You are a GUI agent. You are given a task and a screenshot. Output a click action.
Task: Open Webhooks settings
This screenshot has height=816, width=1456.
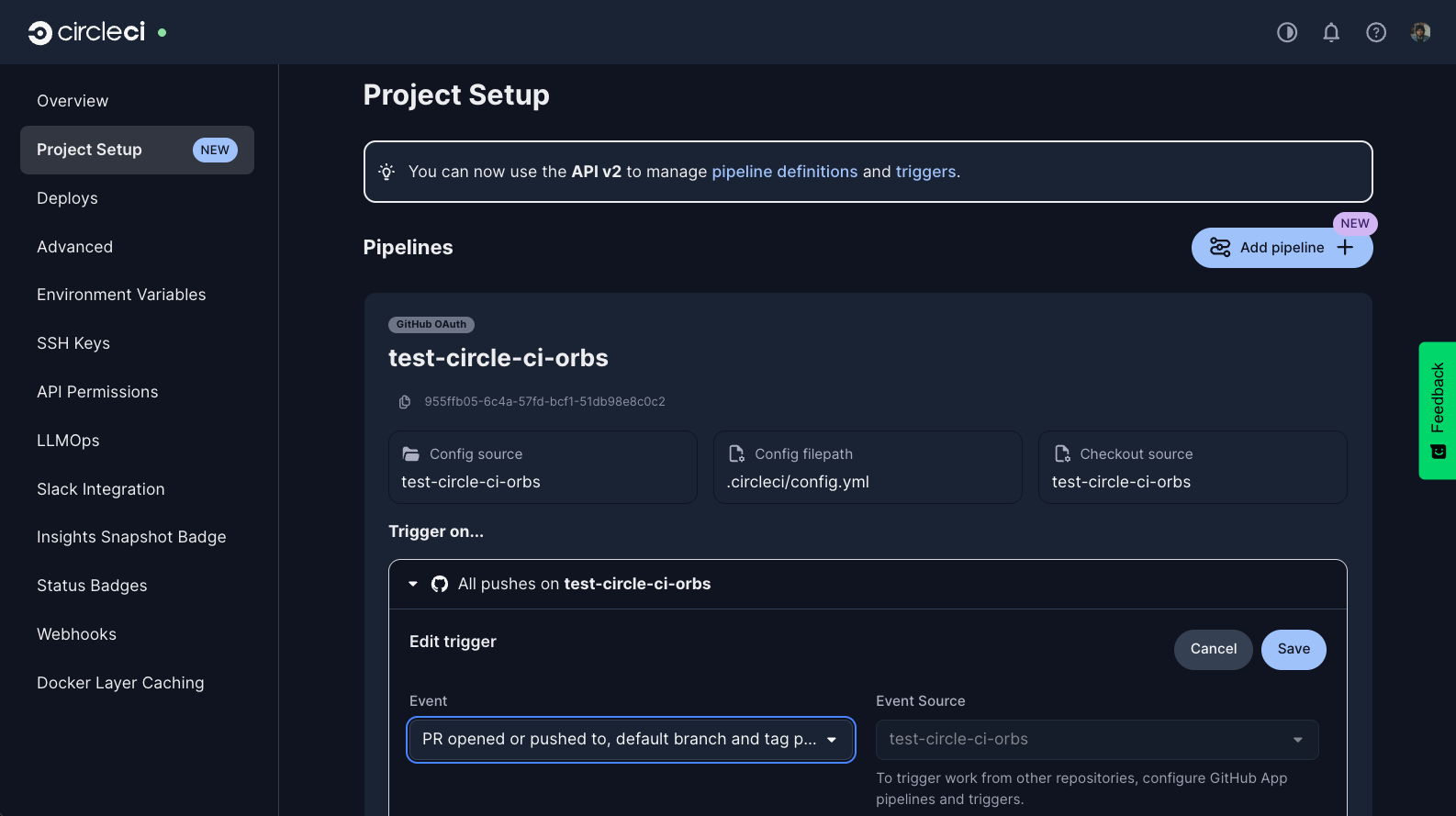tap(76, 634)
